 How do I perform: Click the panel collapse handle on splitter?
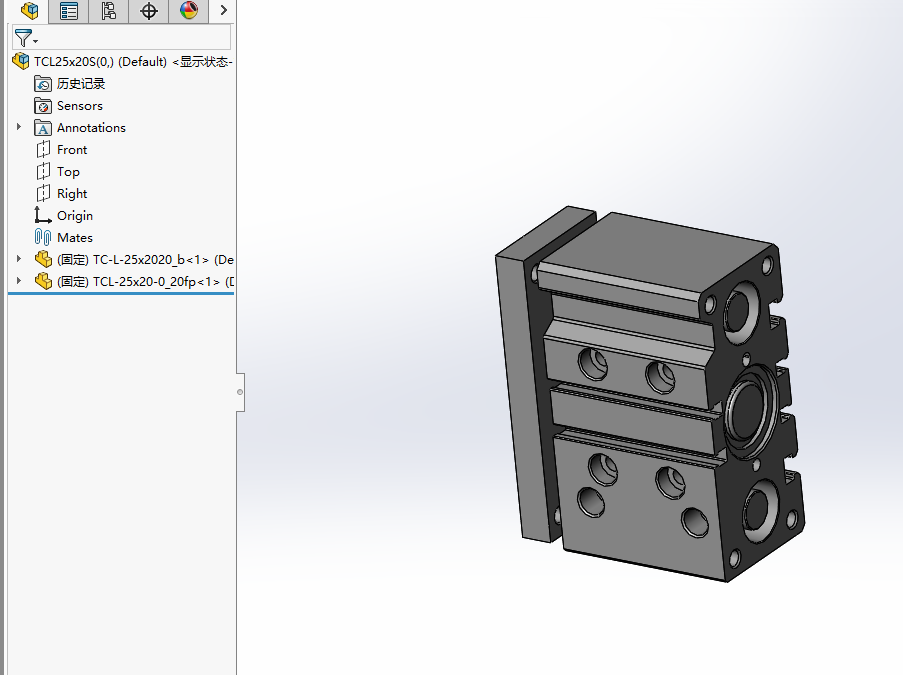pos(240,392)
